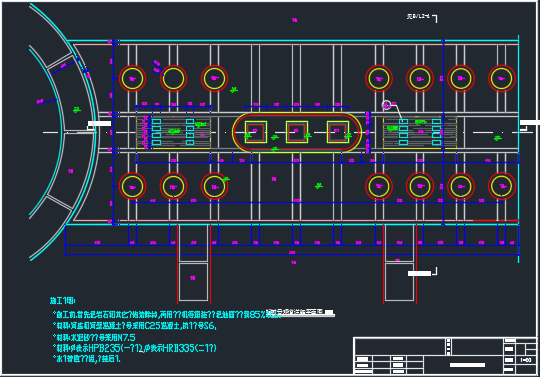Click the left rectangular chamber below the plan

[194, 282]
